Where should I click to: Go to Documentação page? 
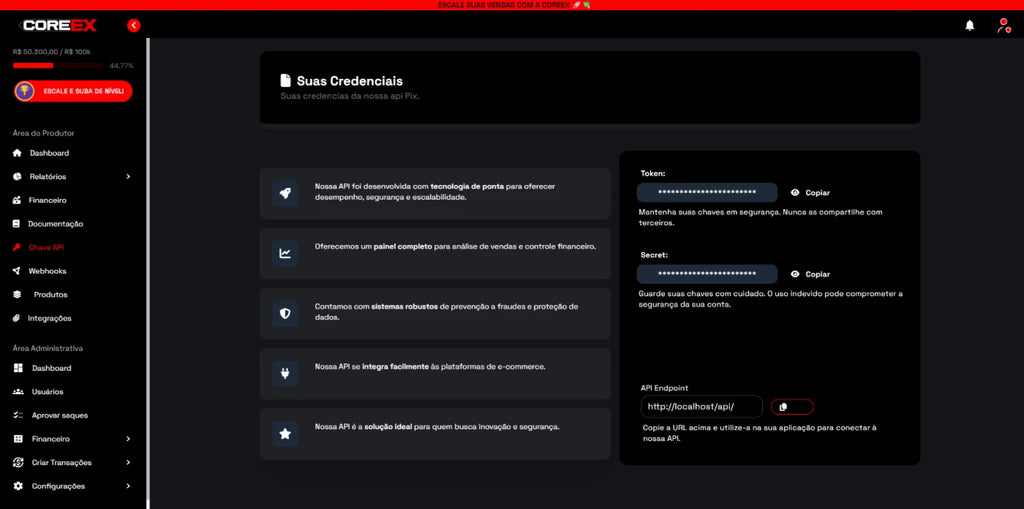55,224
